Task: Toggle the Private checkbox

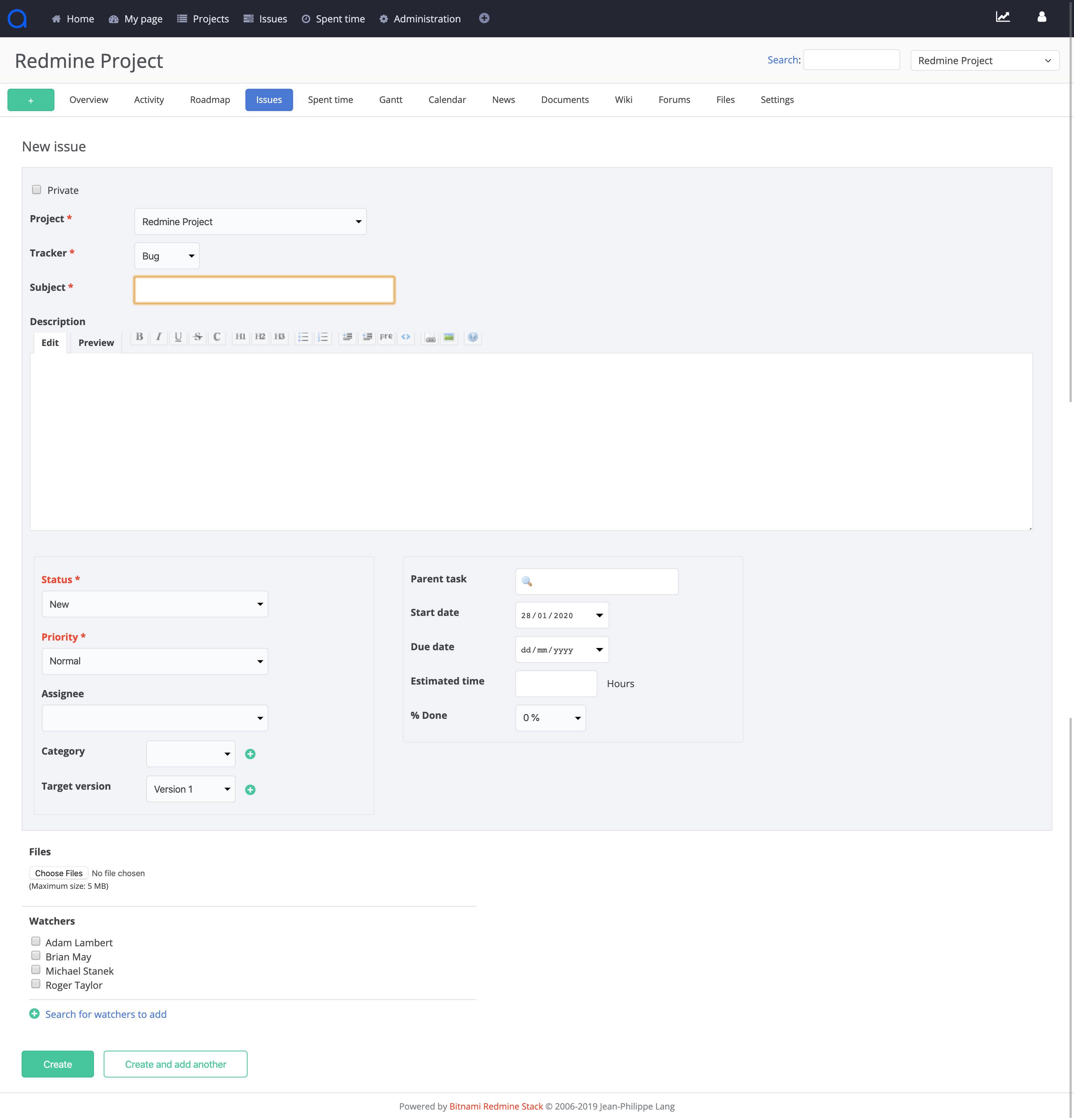Action: [37, 190]
